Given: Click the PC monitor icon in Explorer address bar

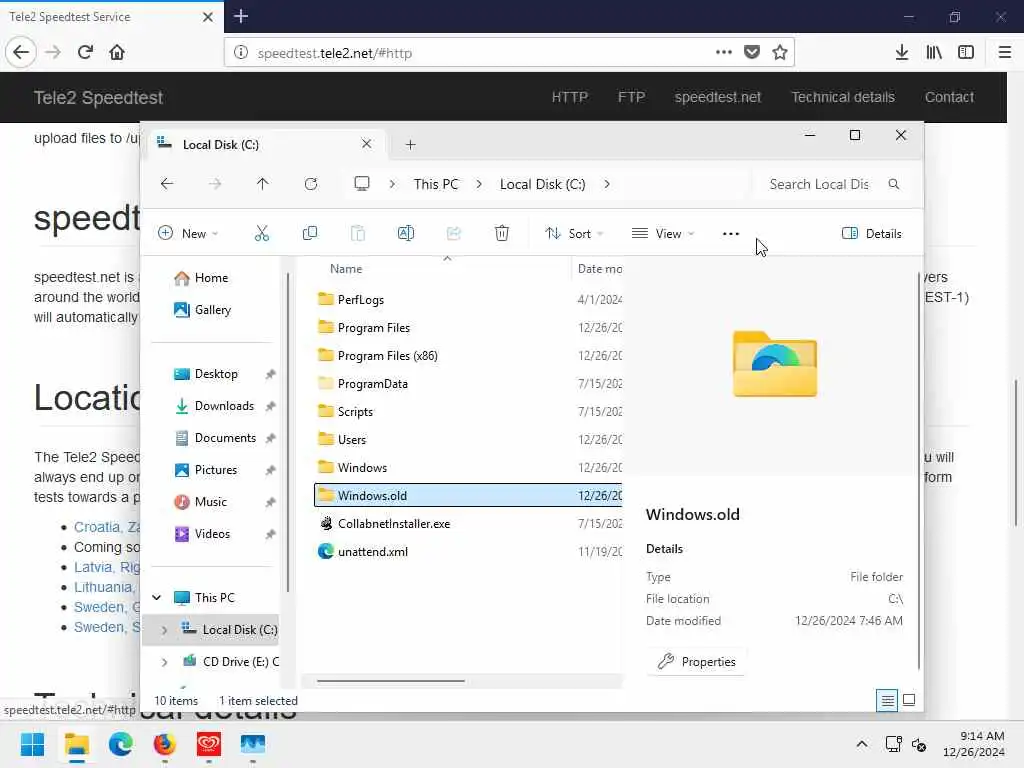Looking at the screenshot, I should [362, 184].
